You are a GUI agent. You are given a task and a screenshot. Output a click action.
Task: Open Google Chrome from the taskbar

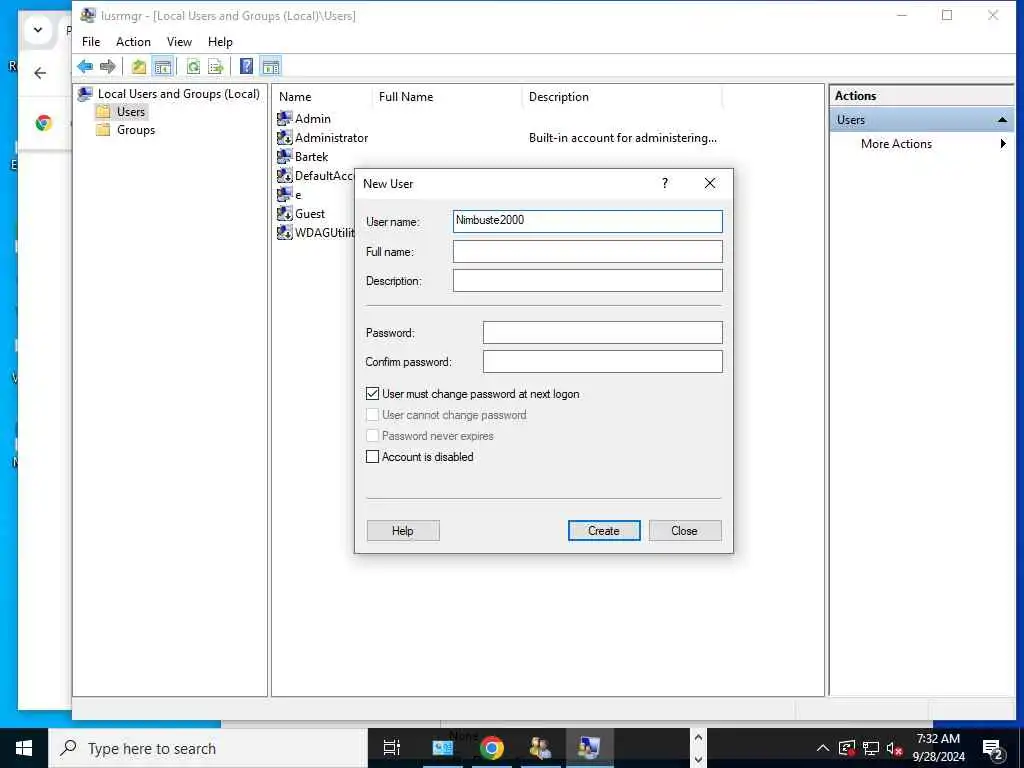click(492, 748)
